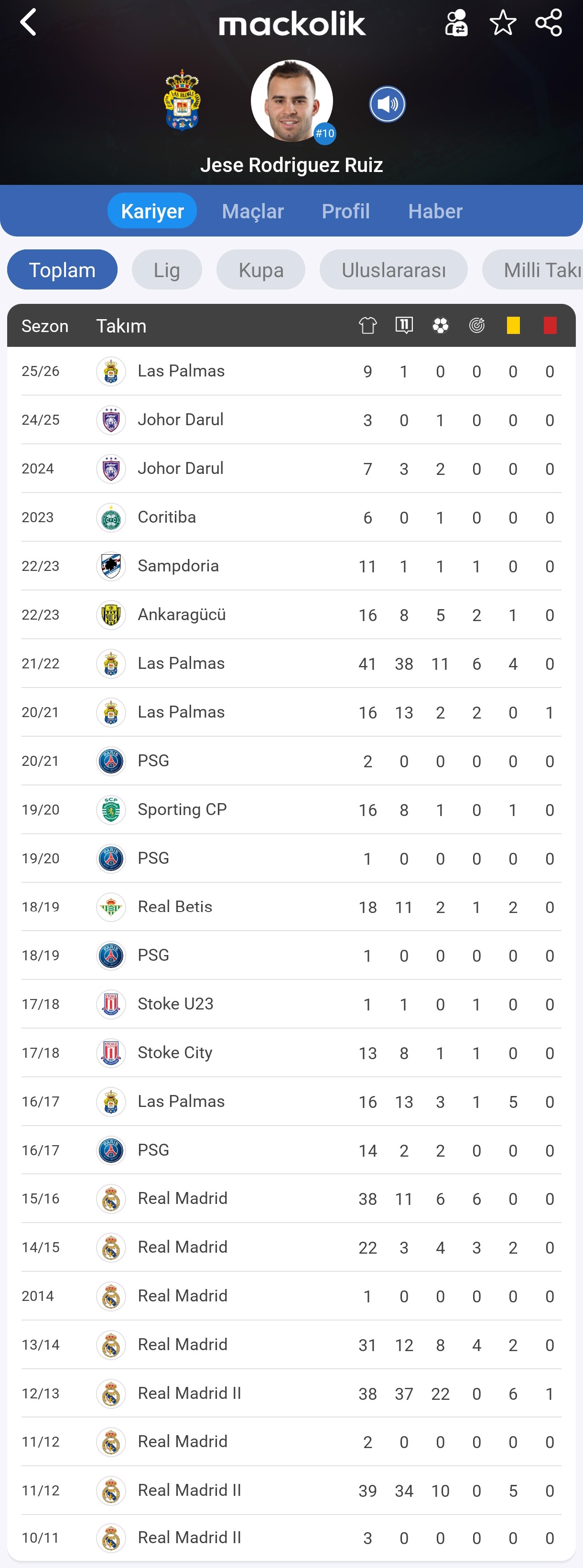Open the Profil tab
Screen dimensions: 583x1568
click(x=345, y=211)
